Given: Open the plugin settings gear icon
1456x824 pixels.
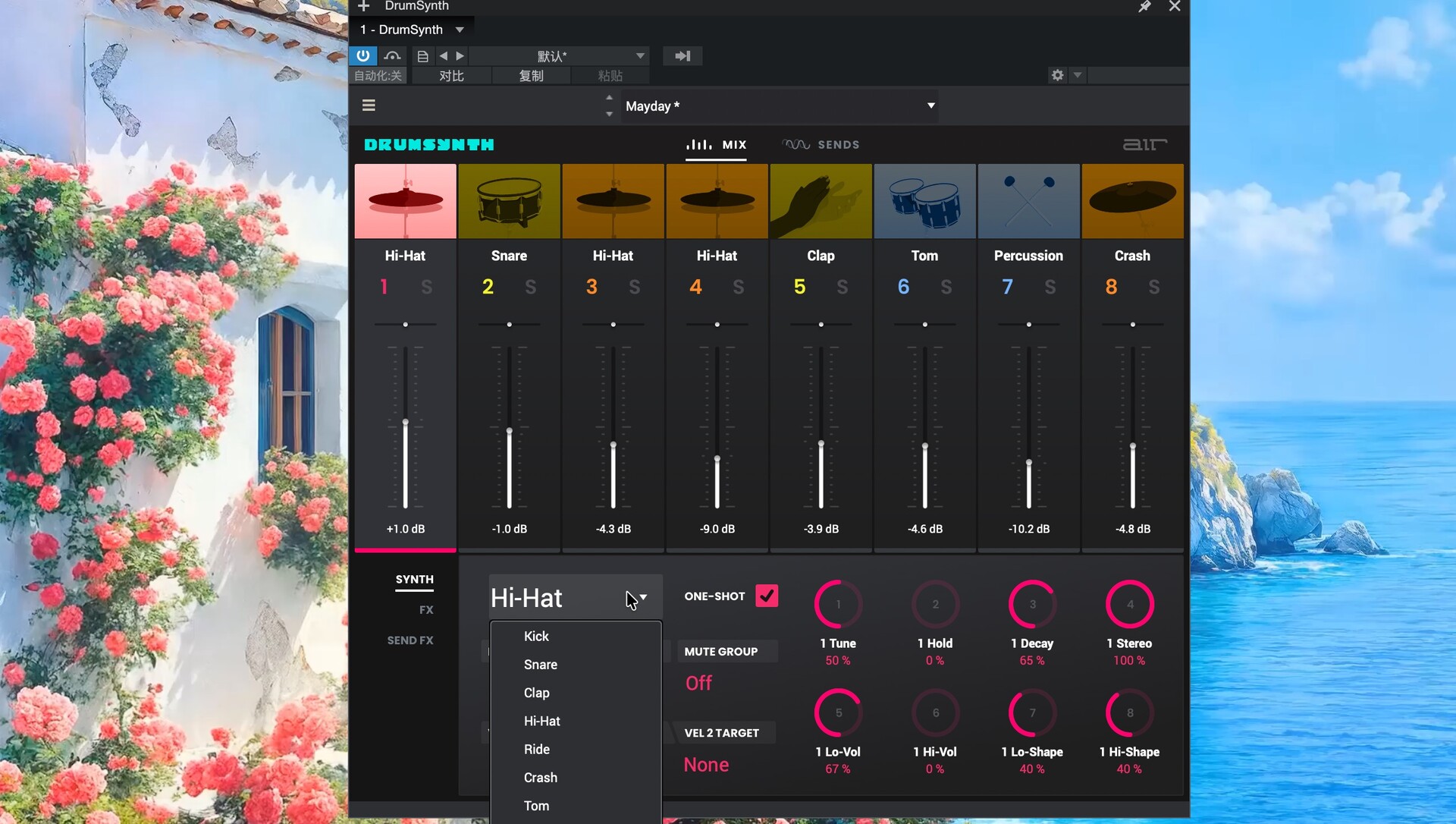Looking at the screenshot, I should (1057, 75).
